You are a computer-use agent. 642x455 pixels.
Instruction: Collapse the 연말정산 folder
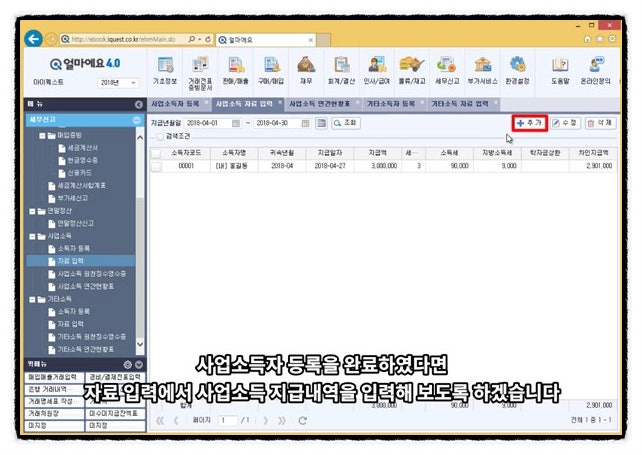point(32,211)
